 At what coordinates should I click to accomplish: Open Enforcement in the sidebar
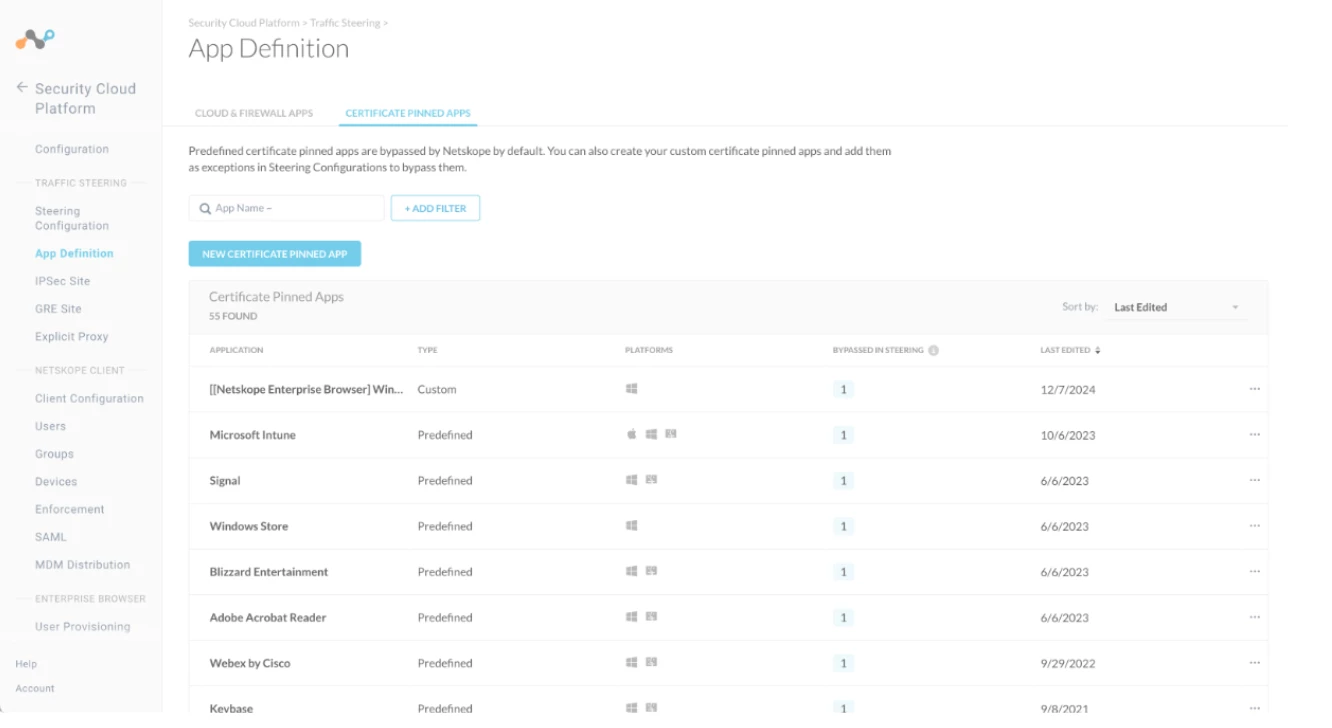coord(70,509)
